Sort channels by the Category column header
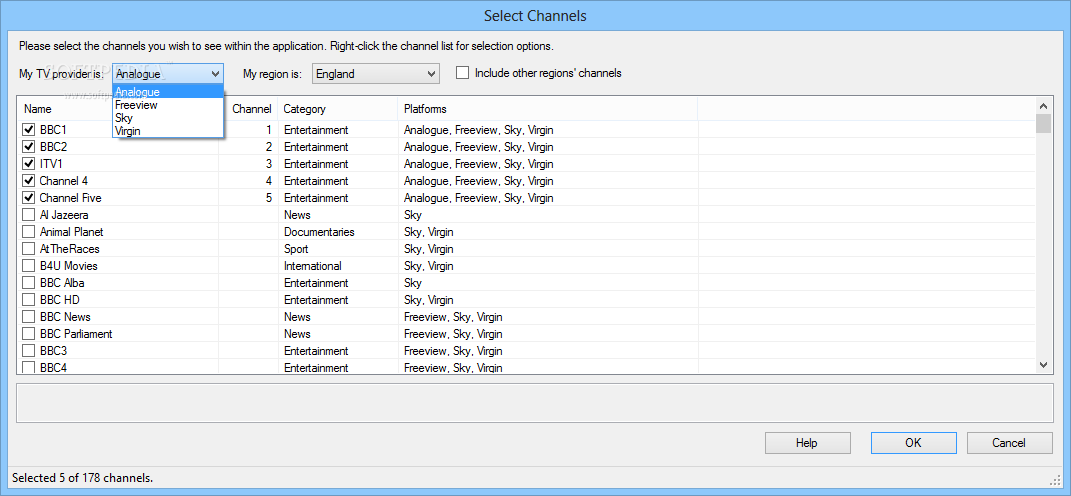The width and height of the screenshot is (1071, 496). click(338, 109)
